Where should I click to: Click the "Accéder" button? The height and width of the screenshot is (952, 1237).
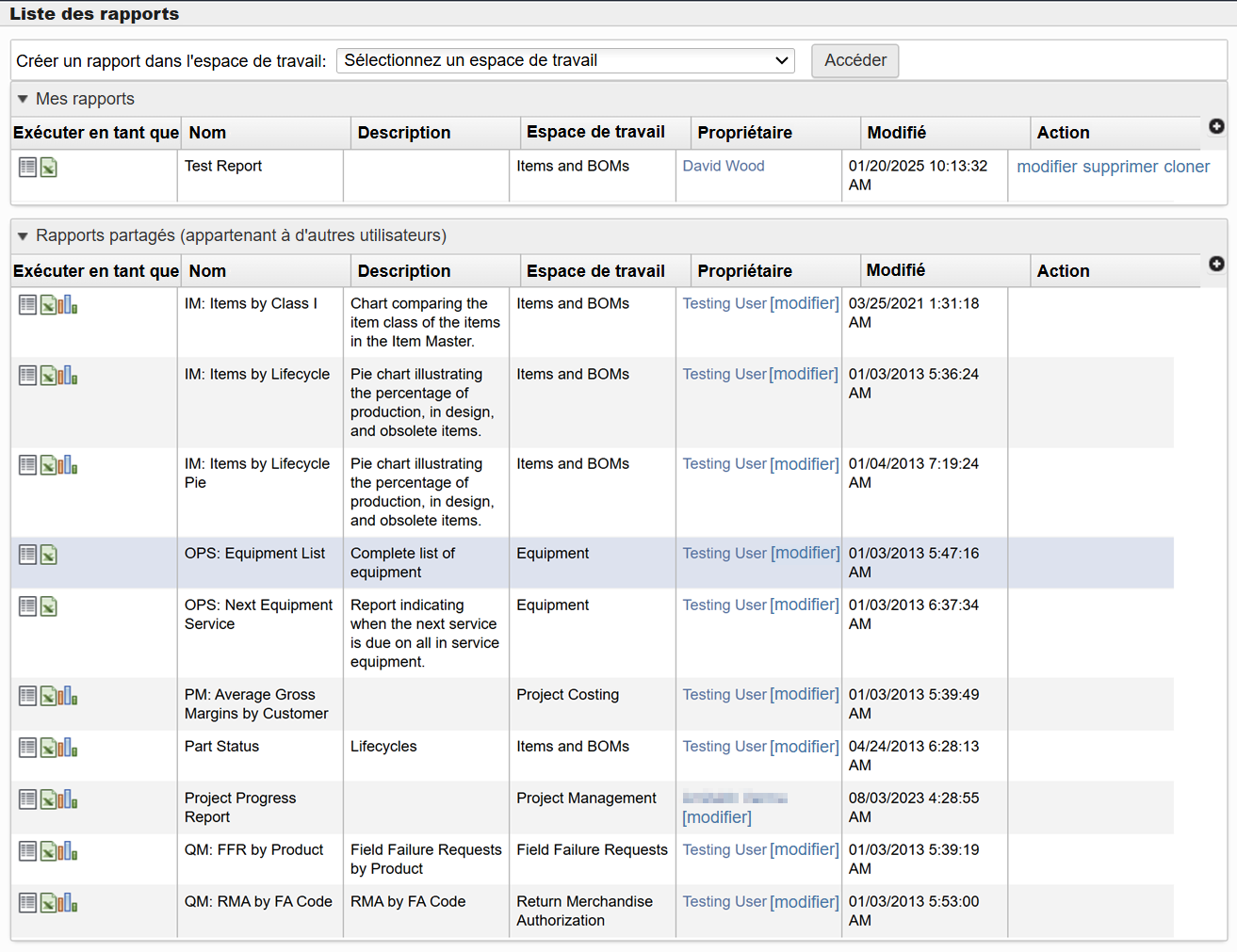point(855,59)
